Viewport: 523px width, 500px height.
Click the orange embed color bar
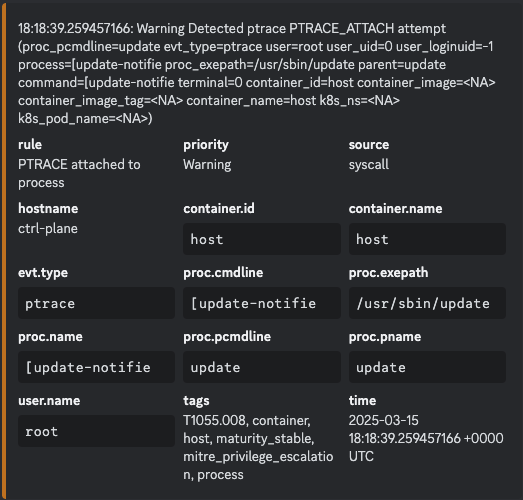point(4,250)
